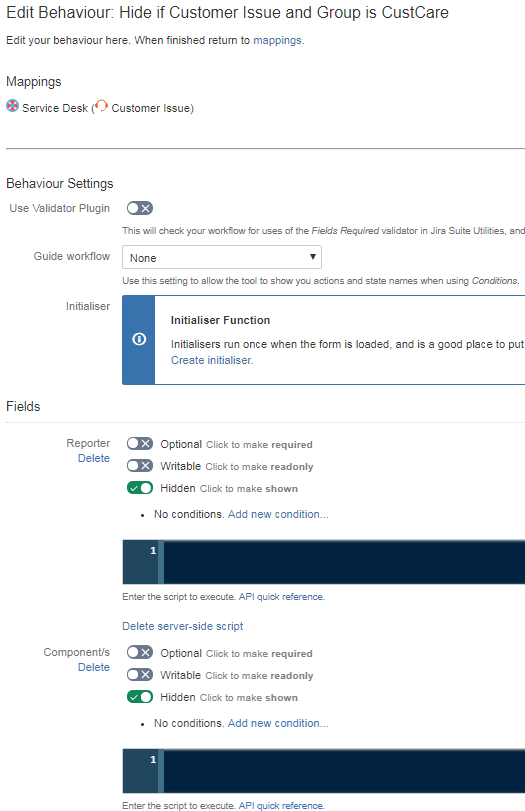Click the Reporter field label
Image resolution: width=525 pixels, height=811 pixels.
(88, 443)
